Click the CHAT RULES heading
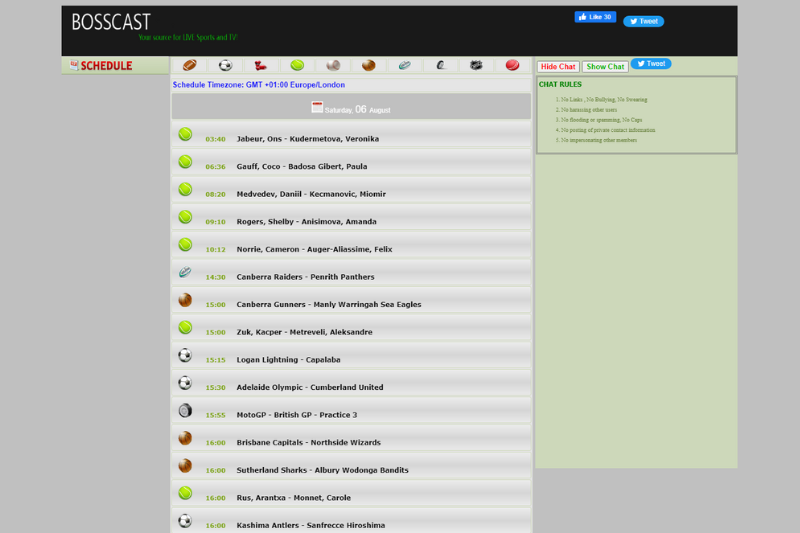 [x=560, y=84]
